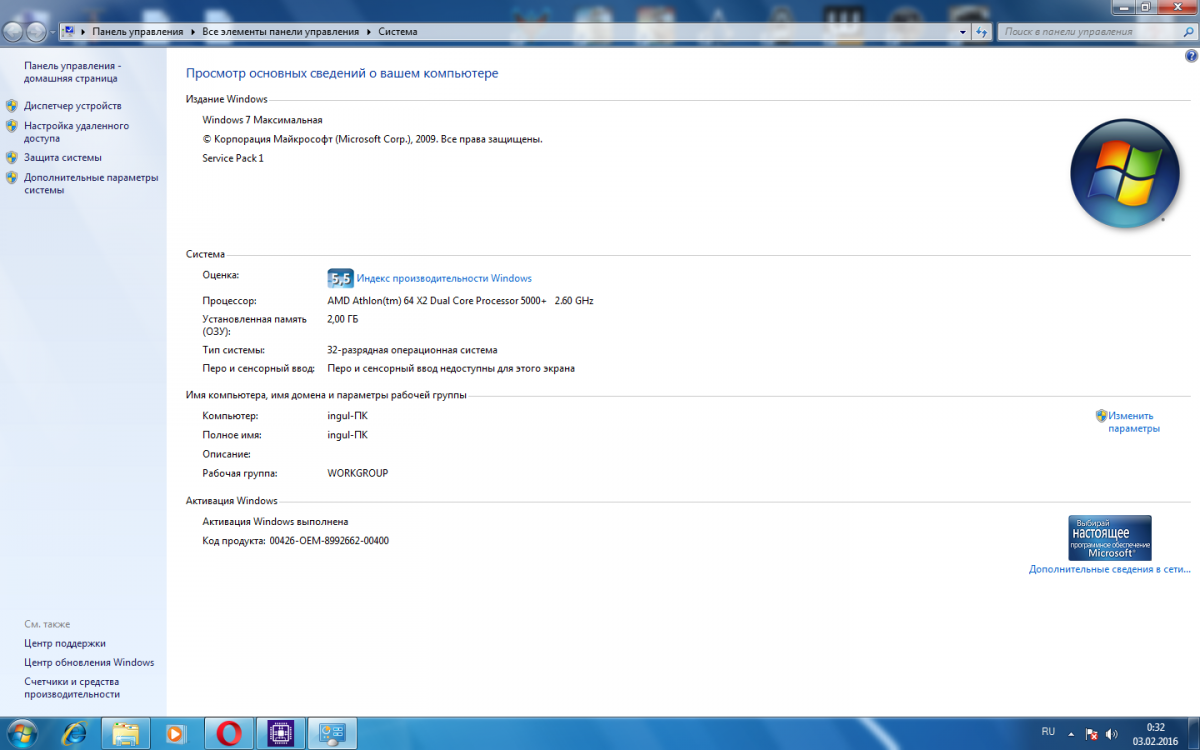Click the RU language indicator

tap(1048, 732)
